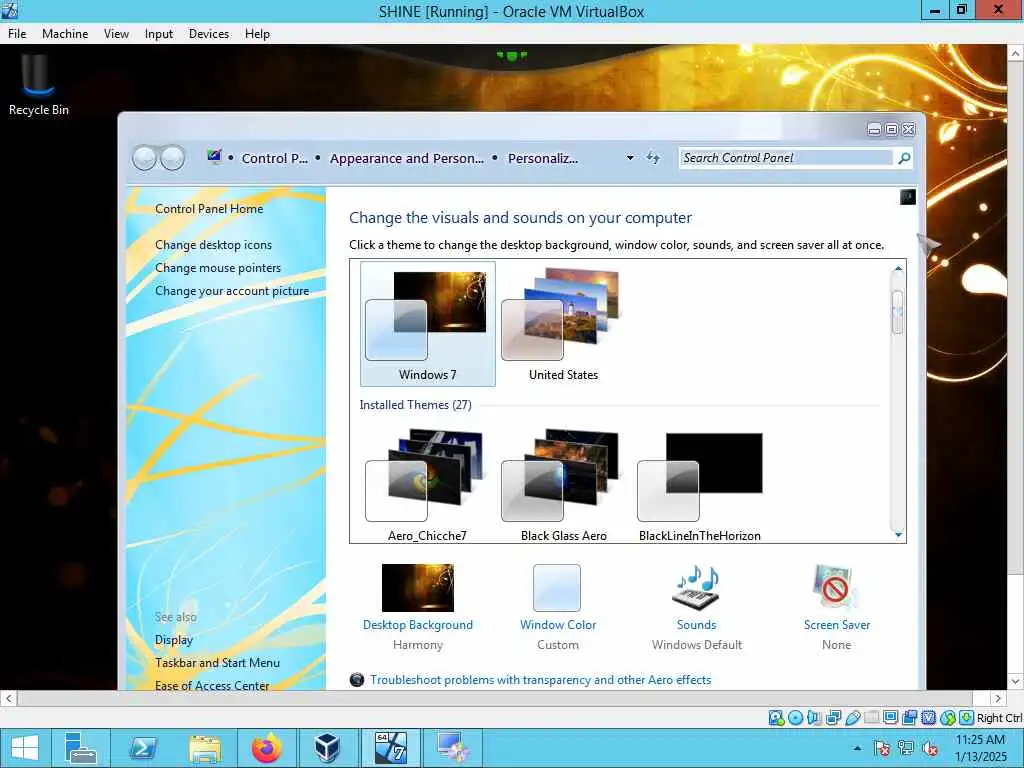Click in the Search Control Panel field
Viewport: 1024px width, 768px height.
tap(787, 158)
